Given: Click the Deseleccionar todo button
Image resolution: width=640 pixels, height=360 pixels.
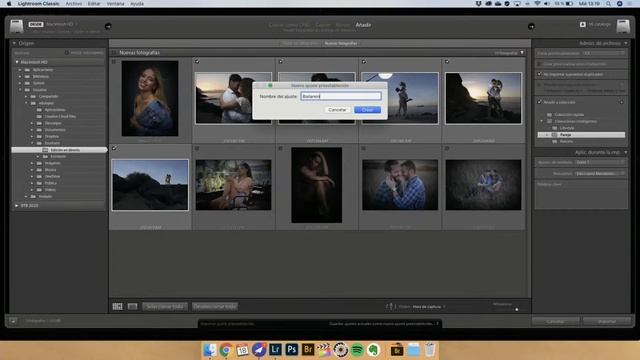Looking at the screenshot, I should pos(215,306).
